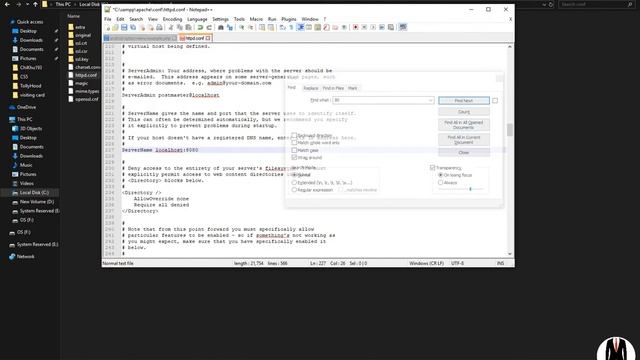This screenshot has height=360, width=640.
Task: Click the Stop Recording macro icon
Action: click(x=364, y=27)
